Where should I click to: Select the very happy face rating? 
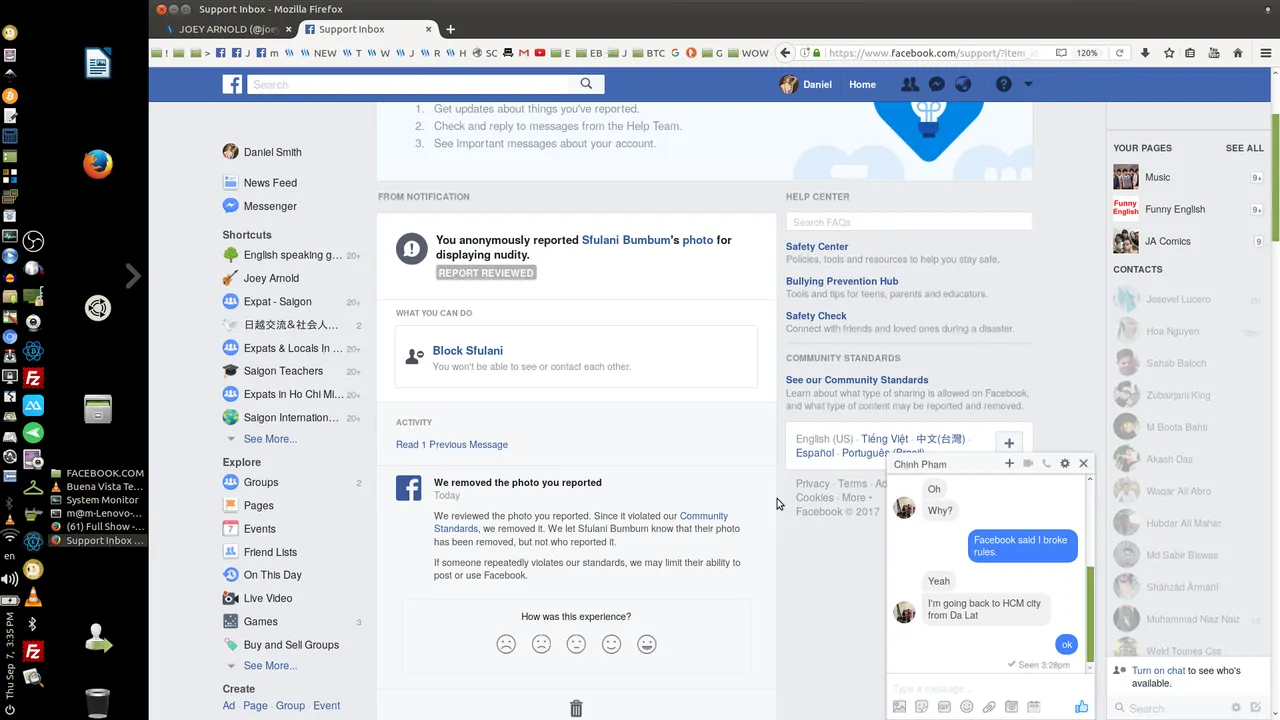click(647, 645)
